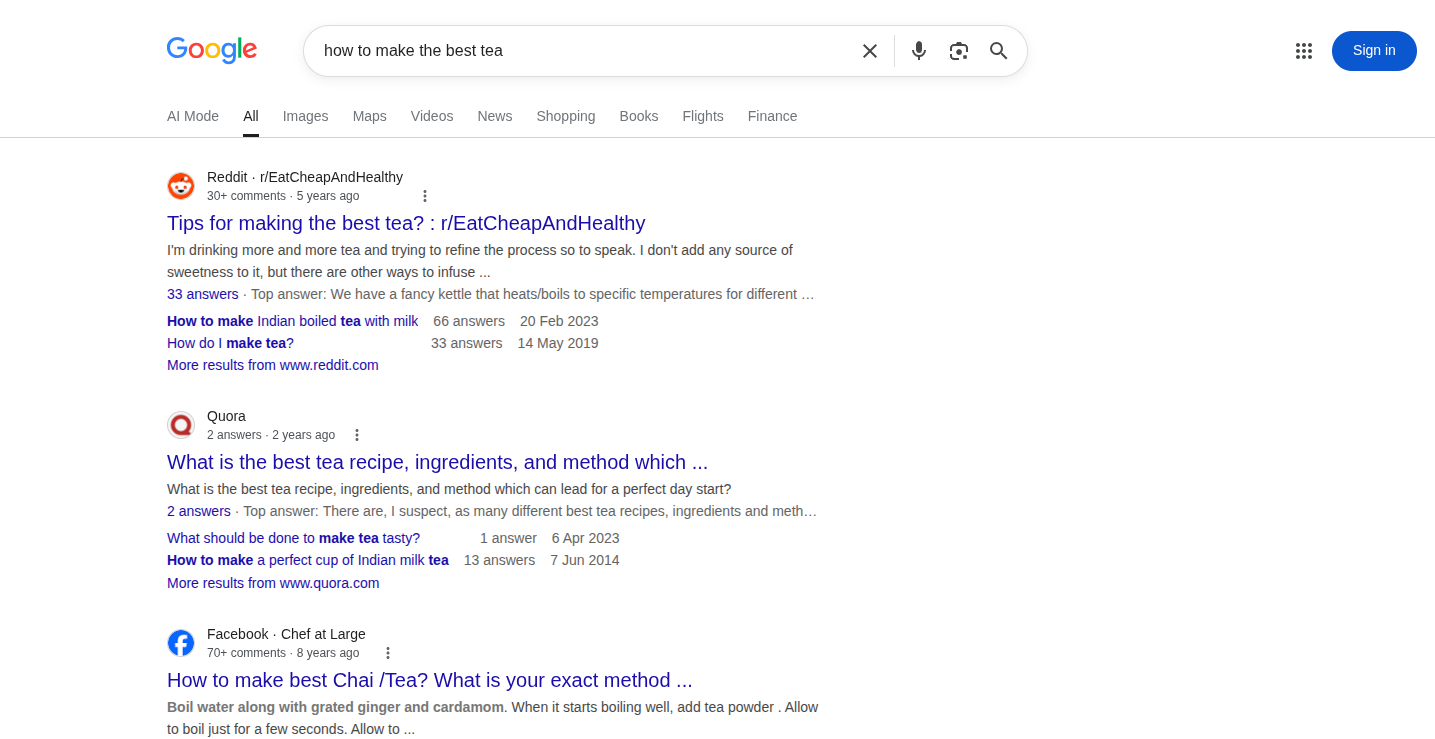Switch to the Finance tab

(x=773, y=116)
